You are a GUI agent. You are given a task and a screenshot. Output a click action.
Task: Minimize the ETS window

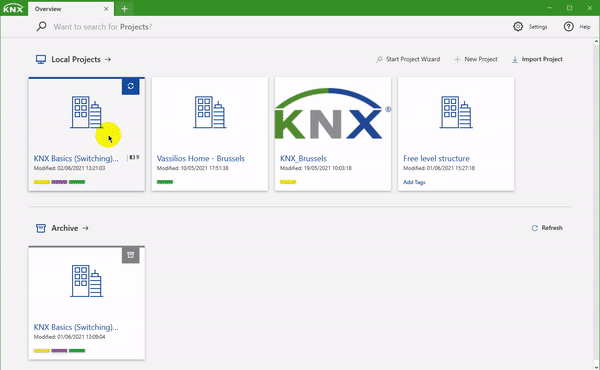(x=549, y=8)
